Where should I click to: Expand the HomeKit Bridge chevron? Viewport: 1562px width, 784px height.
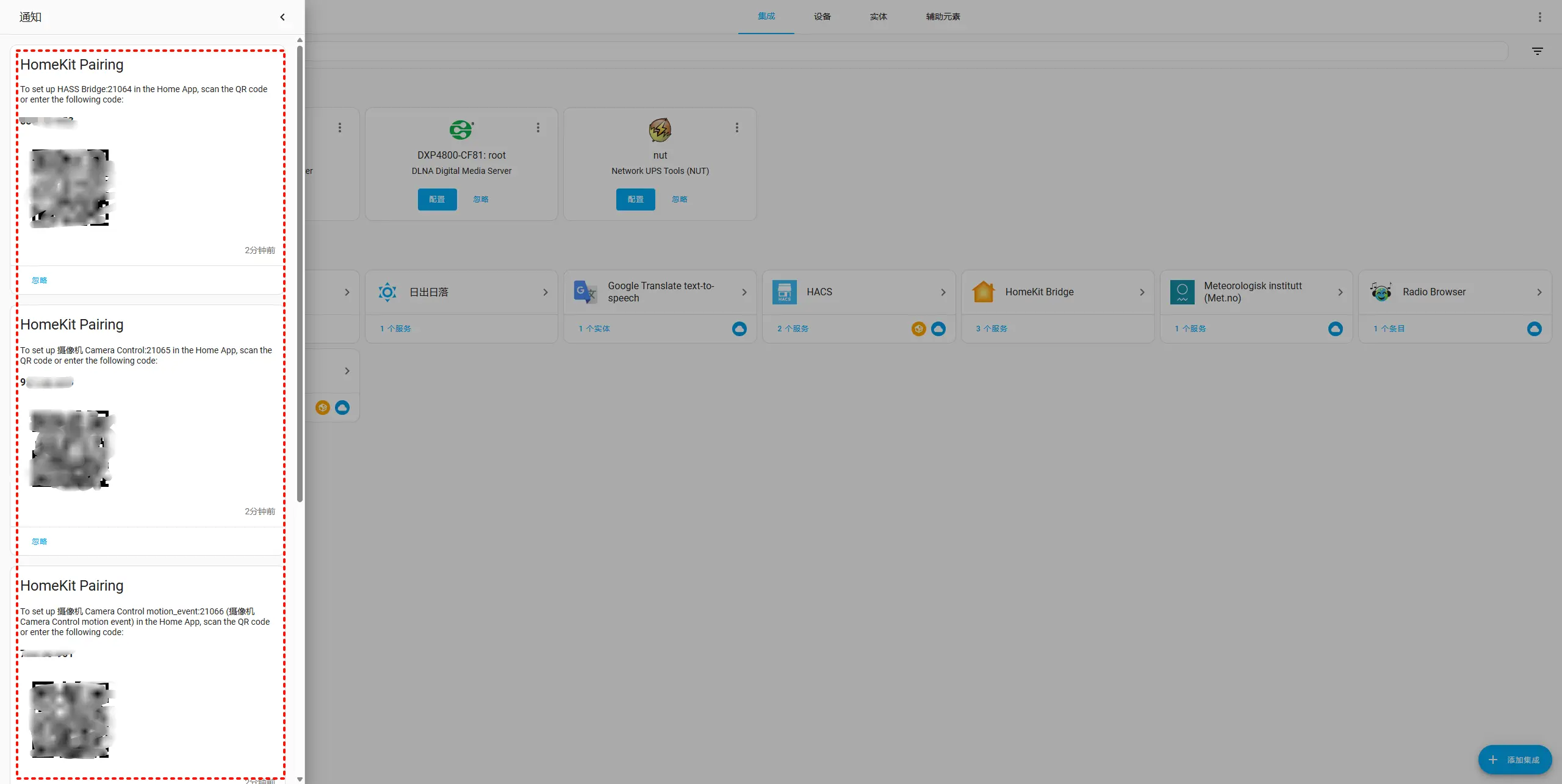(x=1142, y=292)
